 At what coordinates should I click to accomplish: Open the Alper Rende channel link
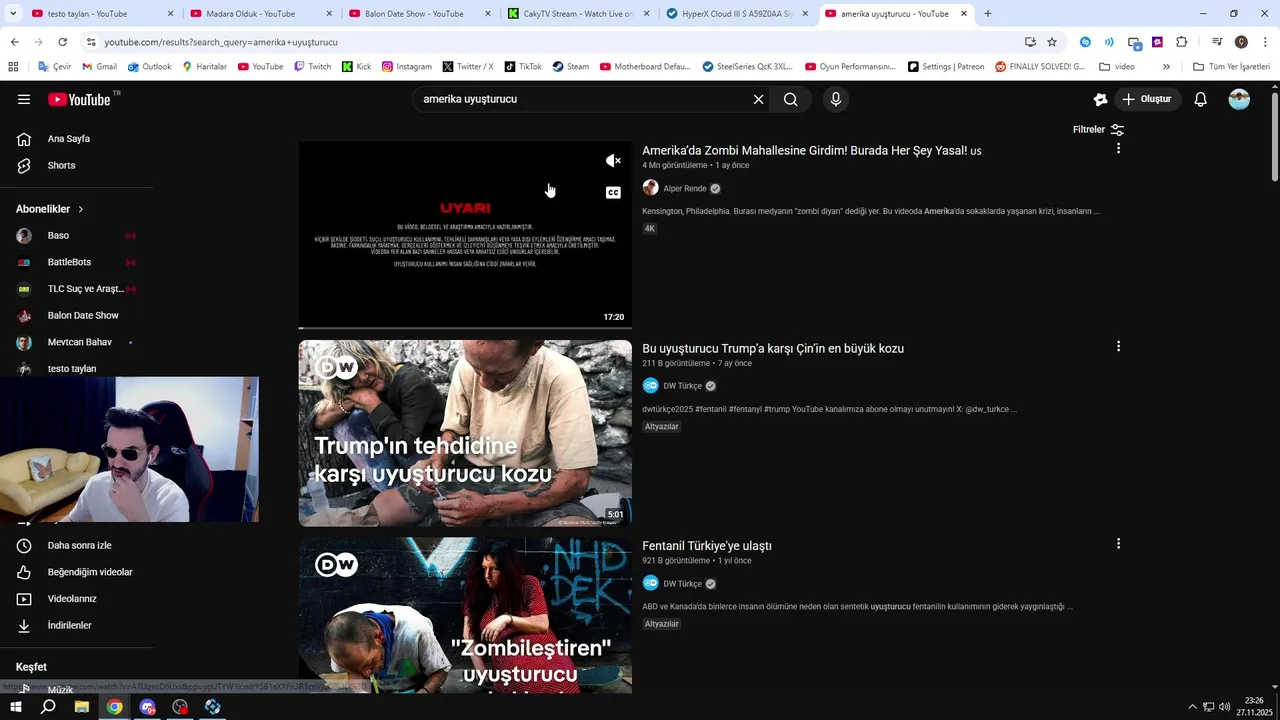(x=684, y=188)
